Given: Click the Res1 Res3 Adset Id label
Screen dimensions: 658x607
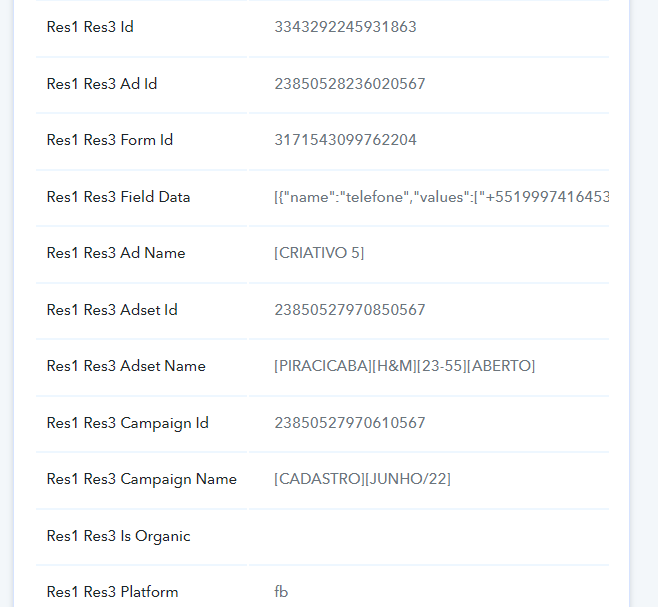Looking at the screenshot, I should (x=112, y=310).
